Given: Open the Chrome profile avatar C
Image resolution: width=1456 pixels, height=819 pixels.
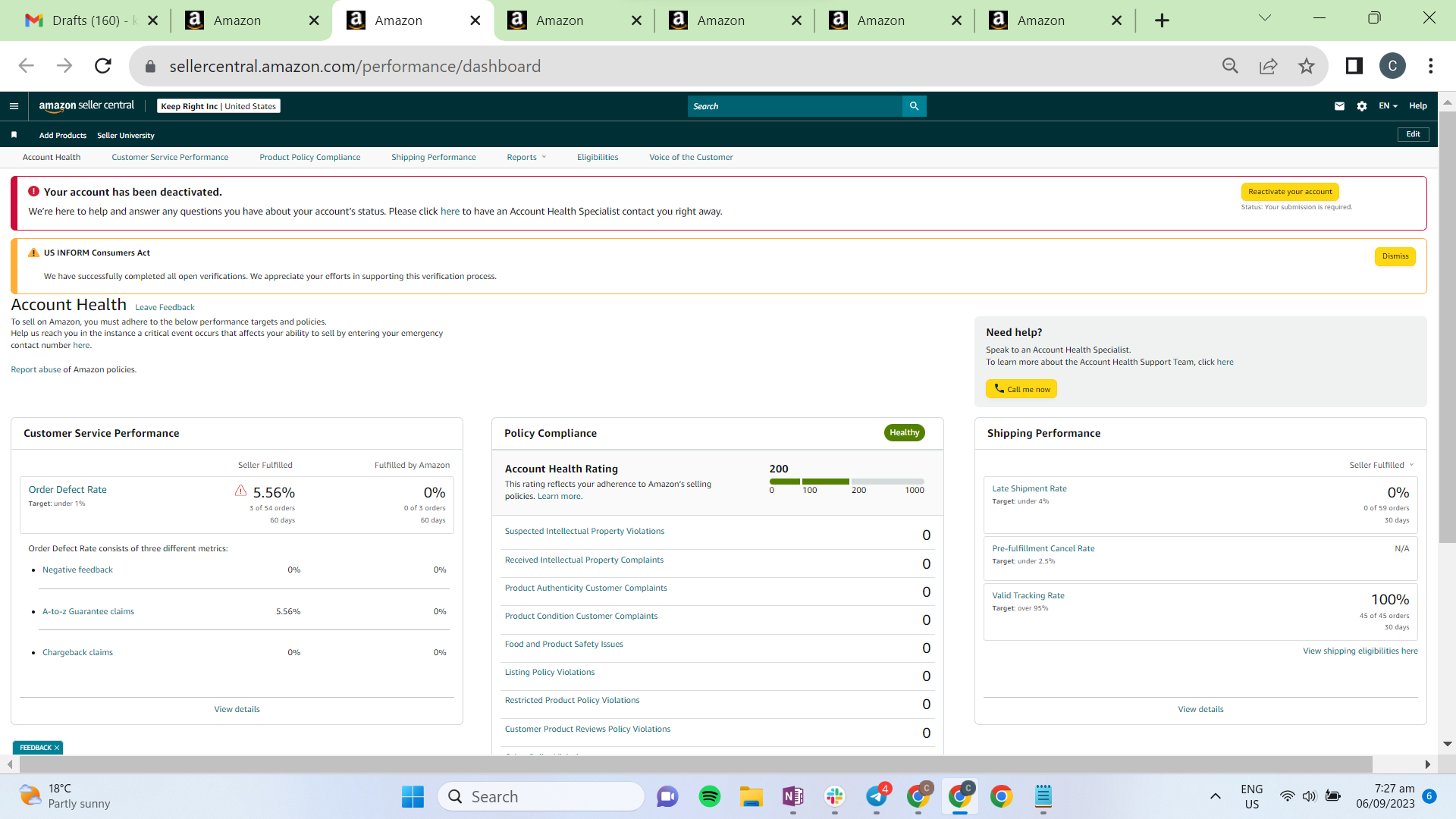Looking at the screenshot, I should coord(1392,66).
